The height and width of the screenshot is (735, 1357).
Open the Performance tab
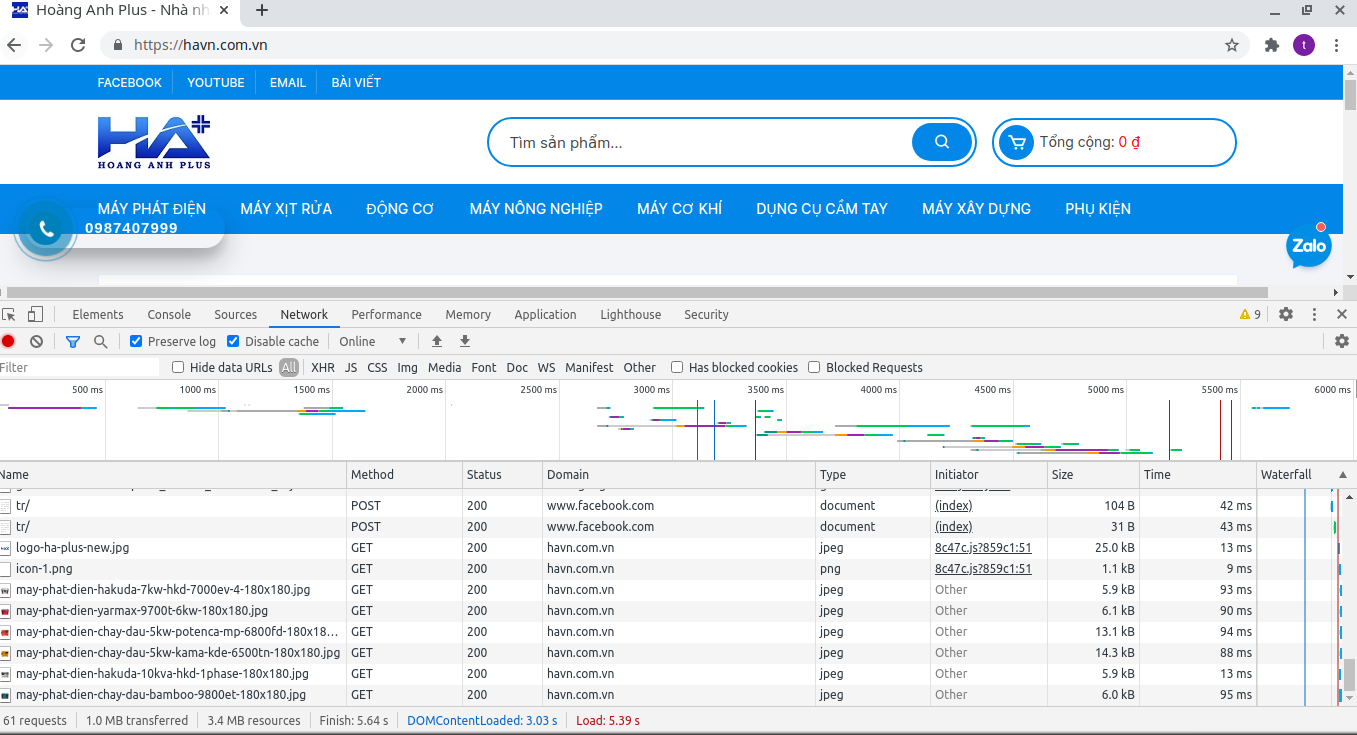(x=386, y=314)
